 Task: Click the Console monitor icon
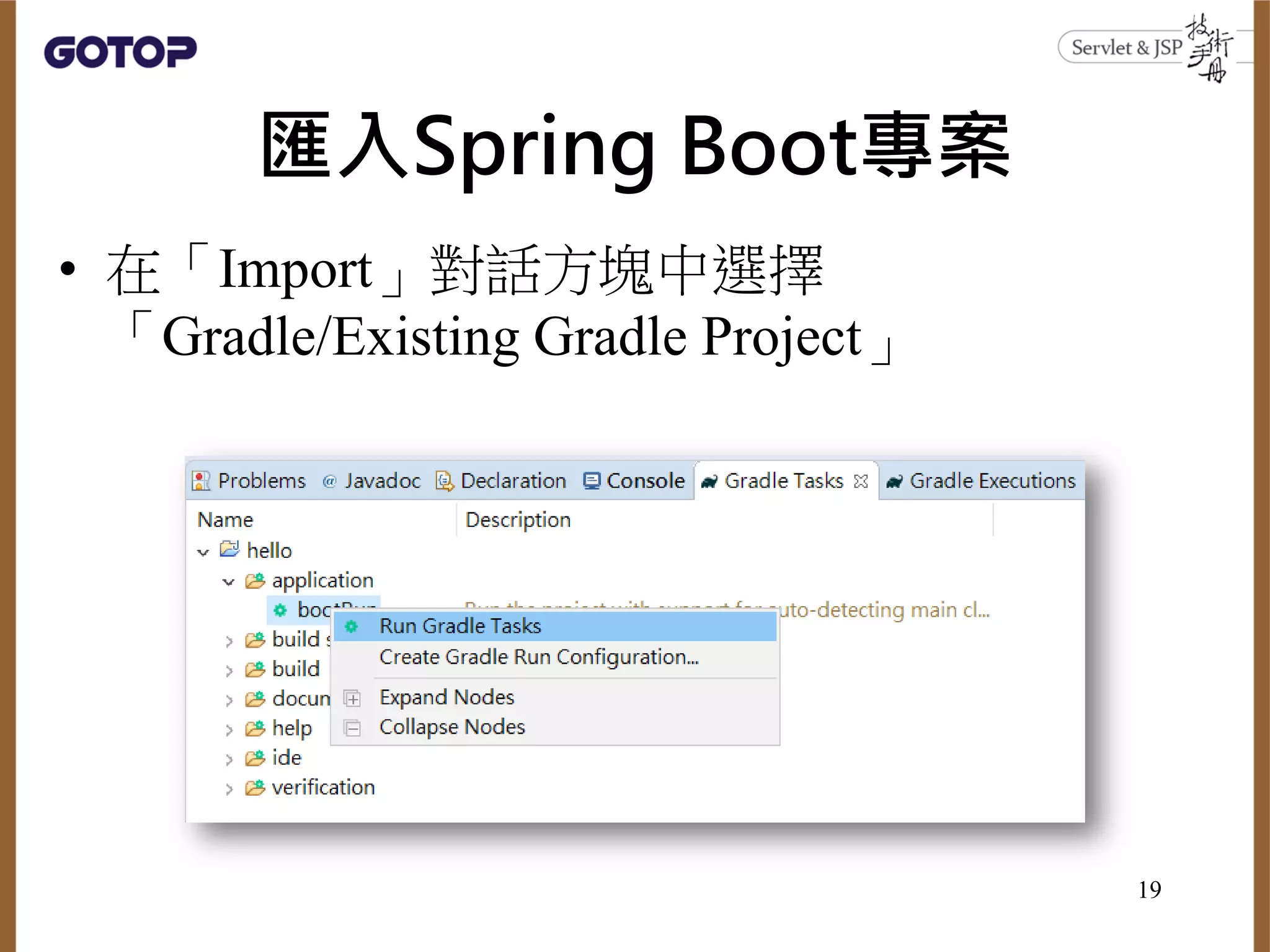(x=592, y=481)
